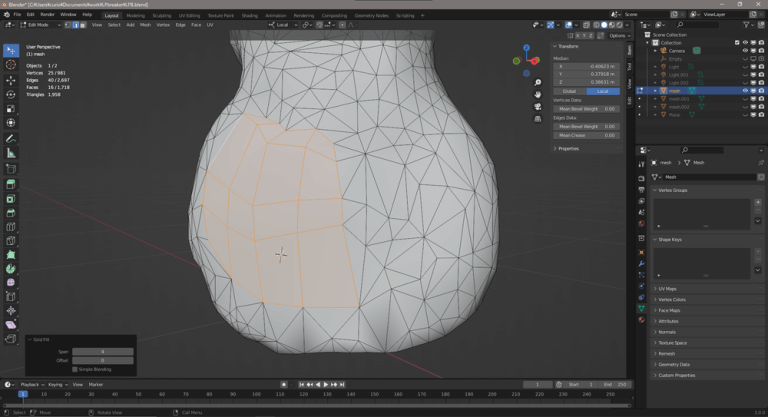Select the Inset Faces tool

coord(11,198)
